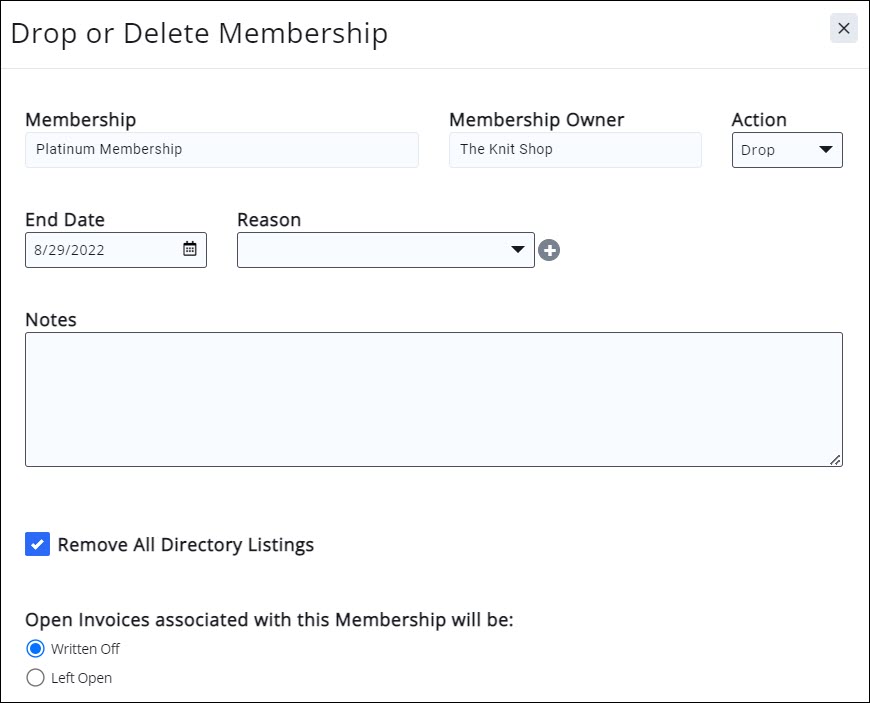Uncheck the Remove All Directory Listings checkbox
Image resolution: width=870 pixels, height=703 pixels.
(37, 545)
